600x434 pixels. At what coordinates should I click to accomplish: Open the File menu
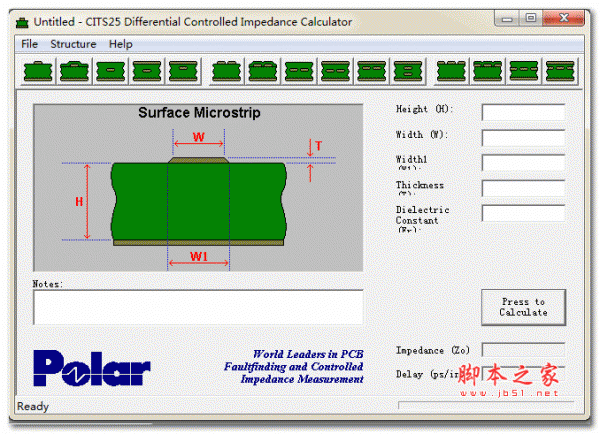point(29,44)
